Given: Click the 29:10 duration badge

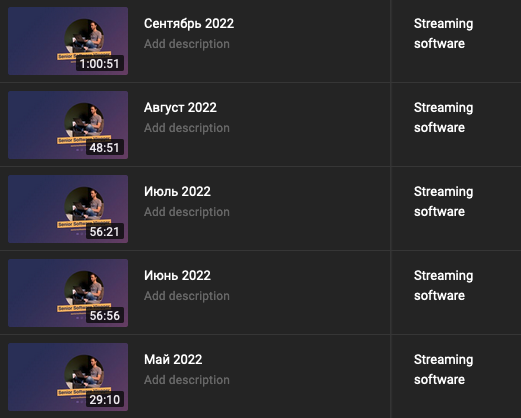Looking at the screenshot, I should (x=105, y=399).
